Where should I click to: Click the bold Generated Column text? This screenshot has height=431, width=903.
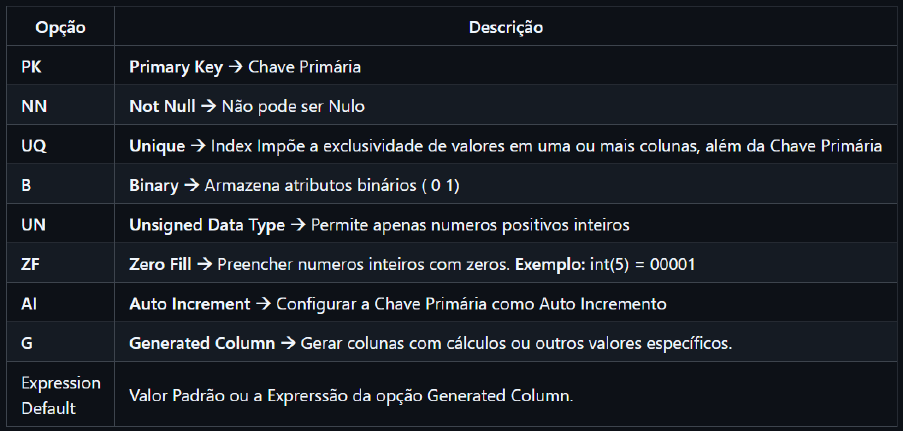click(x=202, y=343)
